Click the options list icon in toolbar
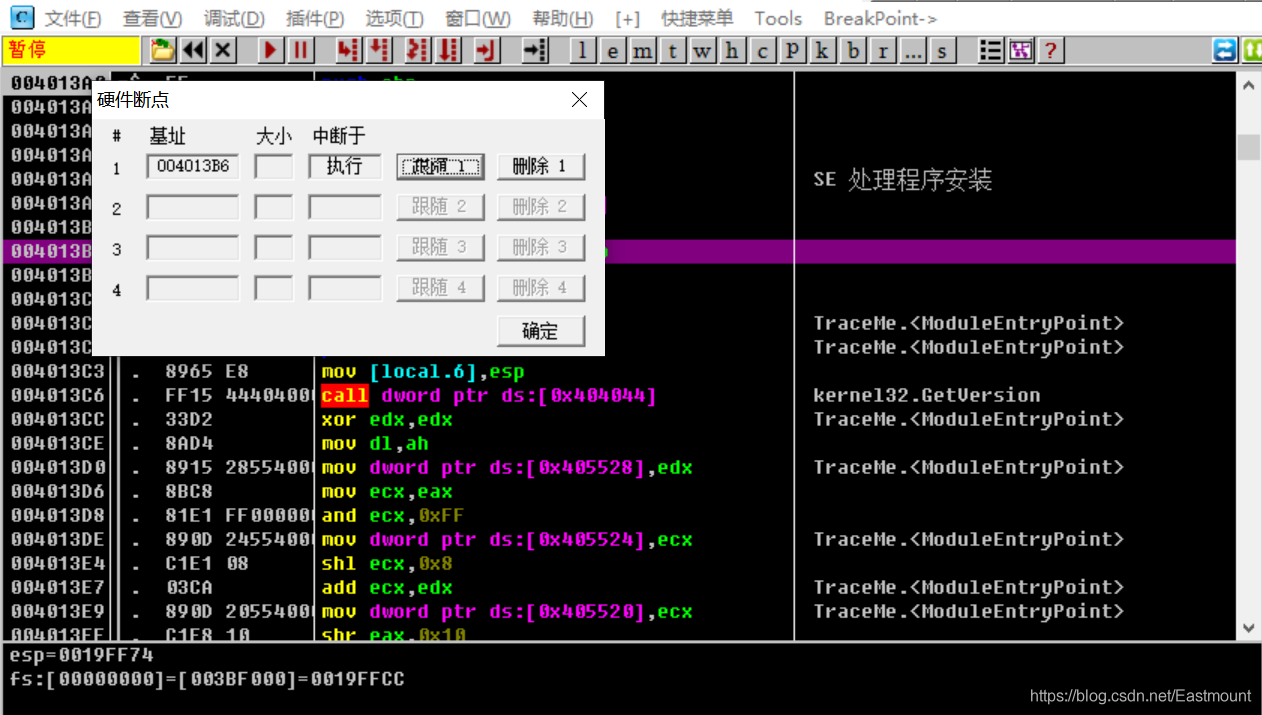 tap(991, 50)
